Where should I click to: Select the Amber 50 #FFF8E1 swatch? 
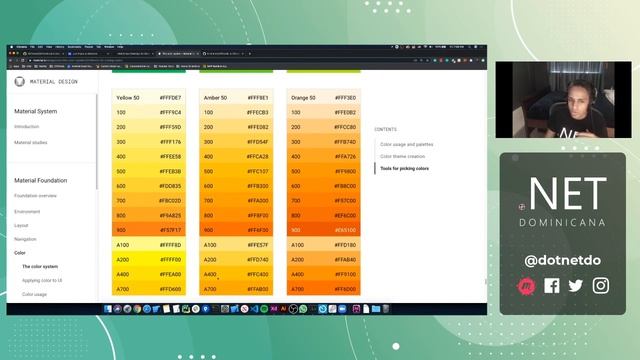236,98
